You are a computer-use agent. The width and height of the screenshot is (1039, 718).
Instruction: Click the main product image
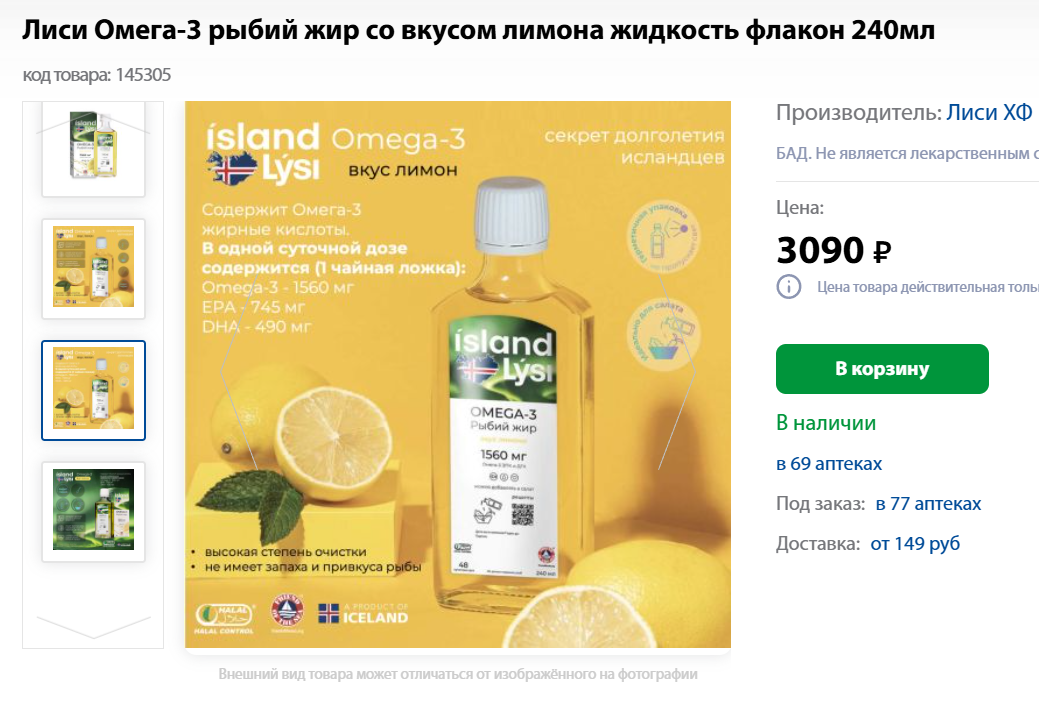[458, 374]
